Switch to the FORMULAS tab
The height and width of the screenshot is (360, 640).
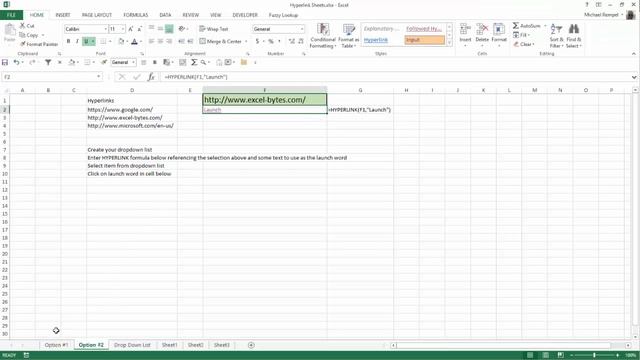click(x=136, y=15)
